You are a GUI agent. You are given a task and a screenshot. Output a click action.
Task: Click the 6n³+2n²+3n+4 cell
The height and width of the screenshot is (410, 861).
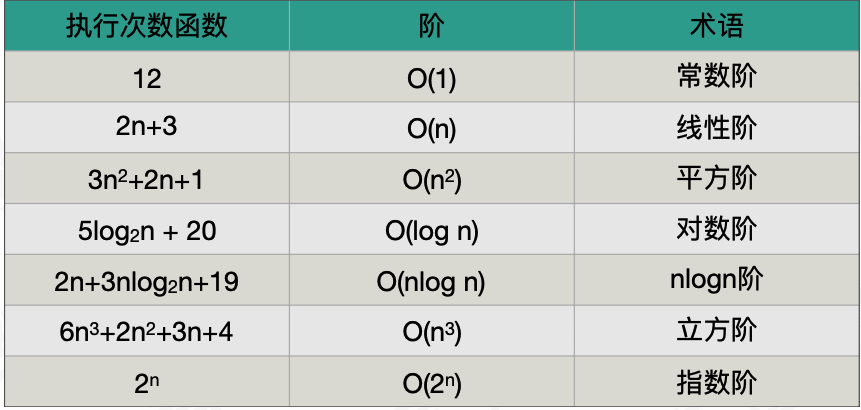click(x=147, y=330)
